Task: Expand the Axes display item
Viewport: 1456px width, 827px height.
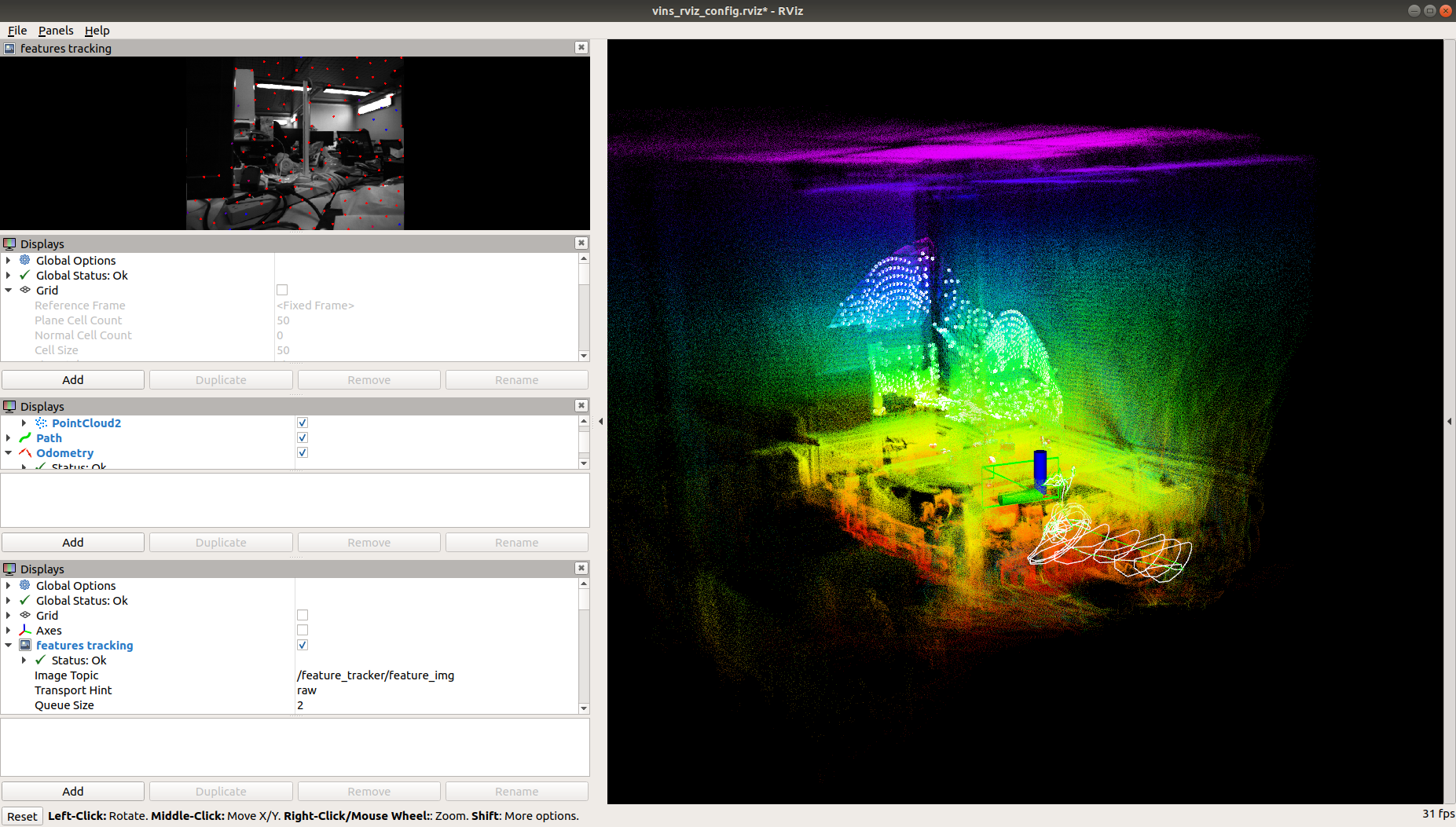Action: pyautogui.click(x=9, y=630)
